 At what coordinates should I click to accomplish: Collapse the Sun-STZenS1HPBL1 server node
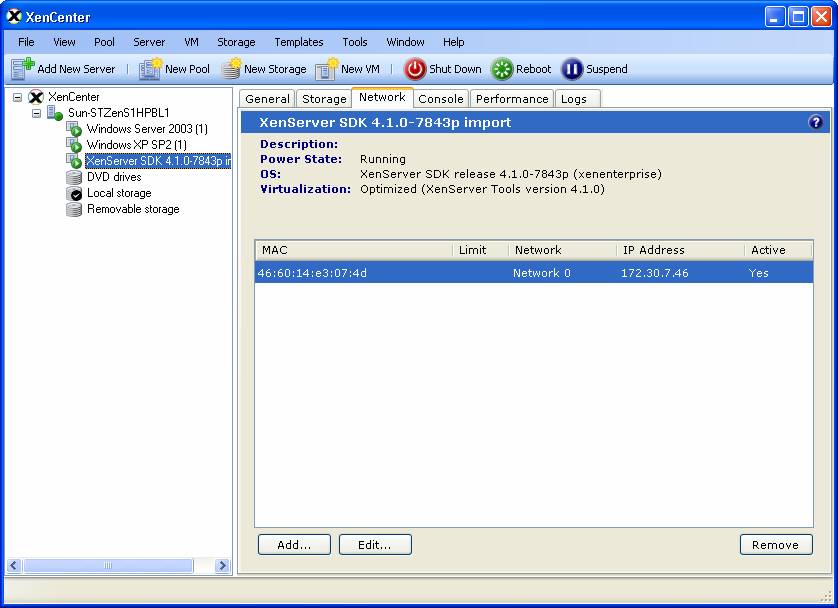pos(36,113)
